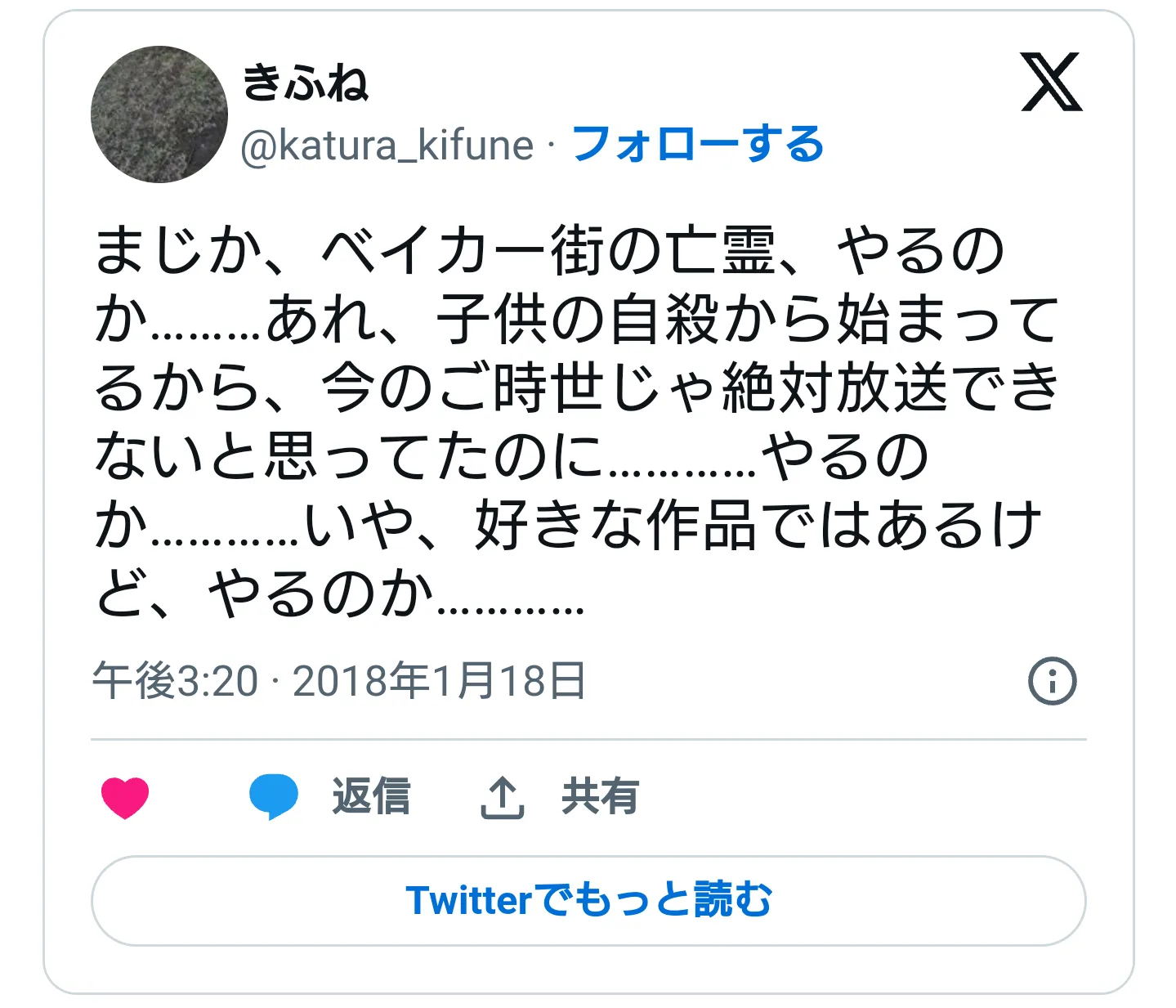Click the info circle icon beside the date
The height and width of the screenshot is (1008, 1176).
point(1052,680)
